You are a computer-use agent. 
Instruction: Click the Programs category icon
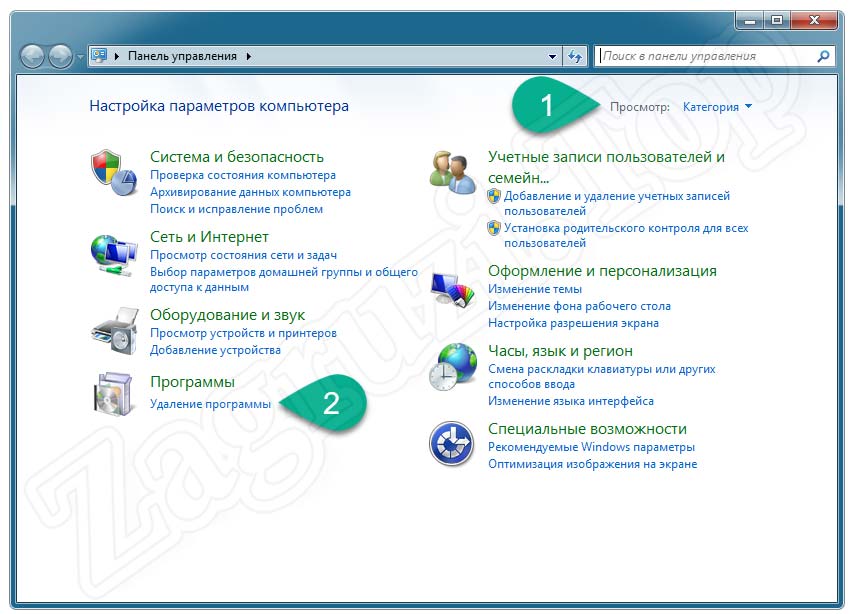(112, 393)
